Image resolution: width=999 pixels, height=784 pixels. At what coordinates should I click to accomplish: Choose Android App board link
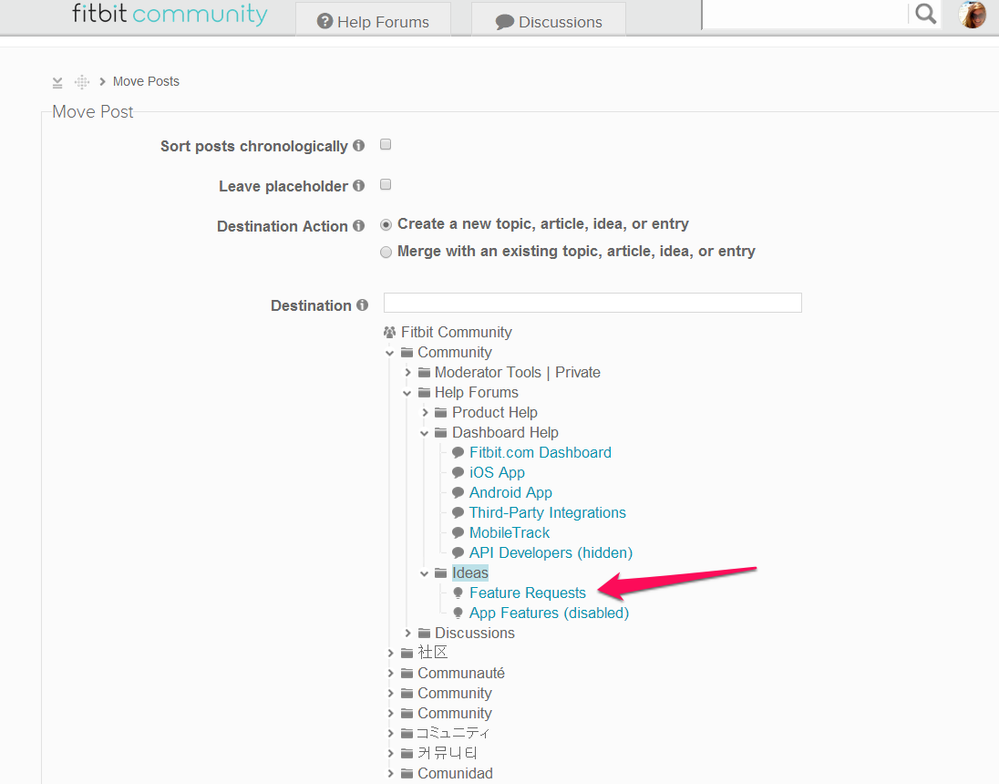click(511, 492)
